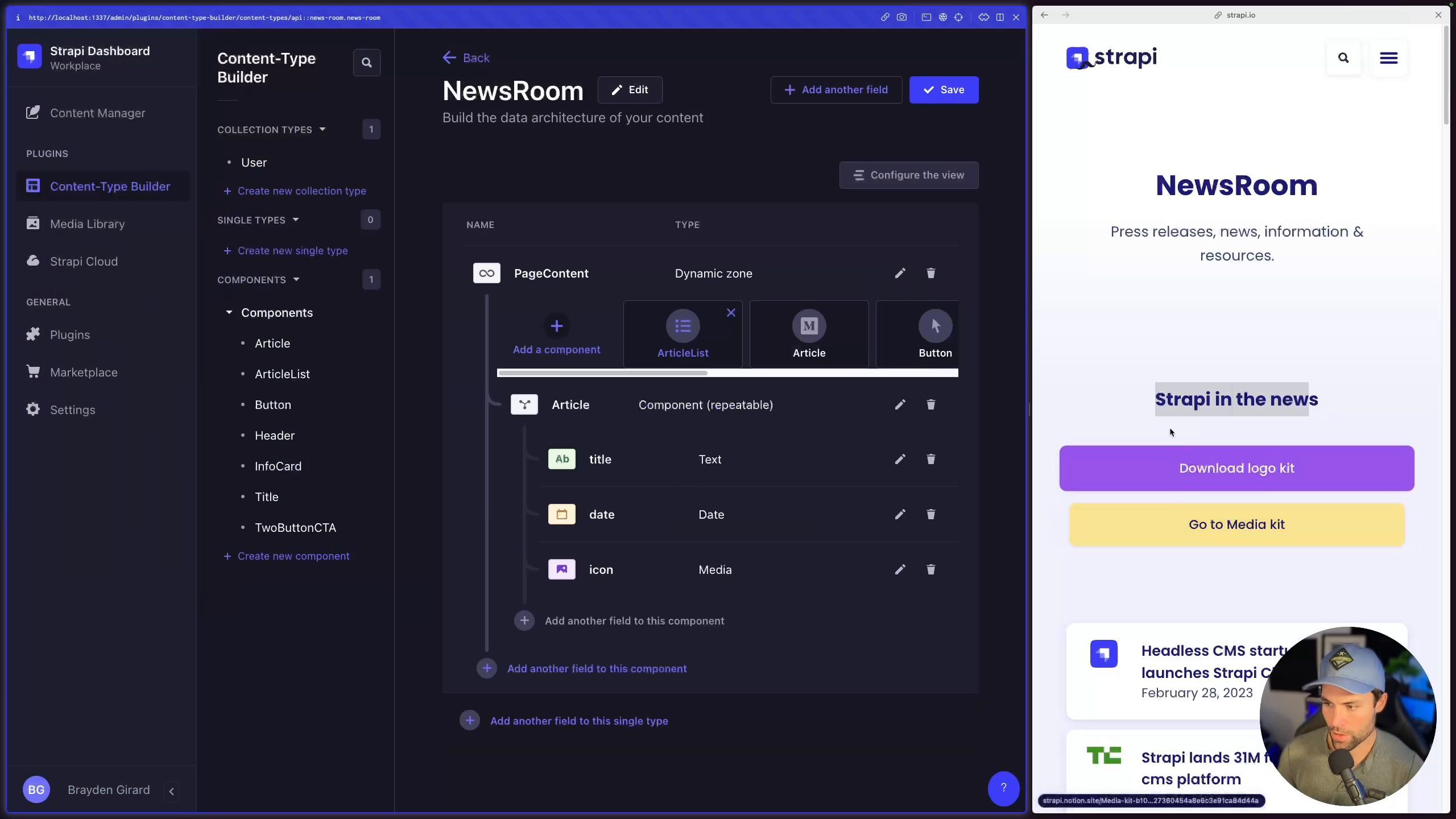
Task: Collapse the sidebar navigation with the chevron
Action: click(172, 791)
